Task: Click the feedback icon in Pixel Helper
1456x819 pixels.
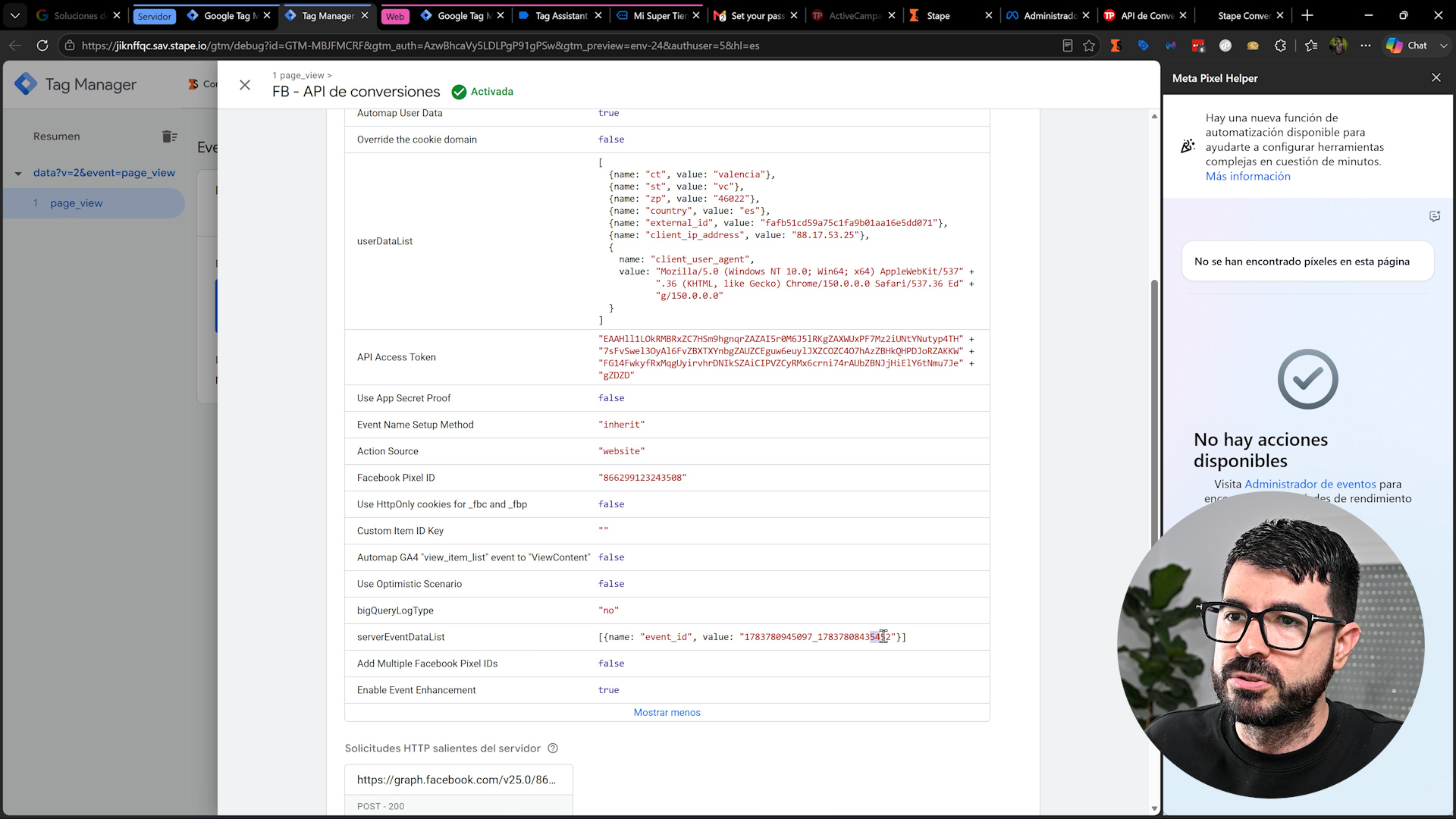Action: pyautogui.click(x=1434, y=216)
